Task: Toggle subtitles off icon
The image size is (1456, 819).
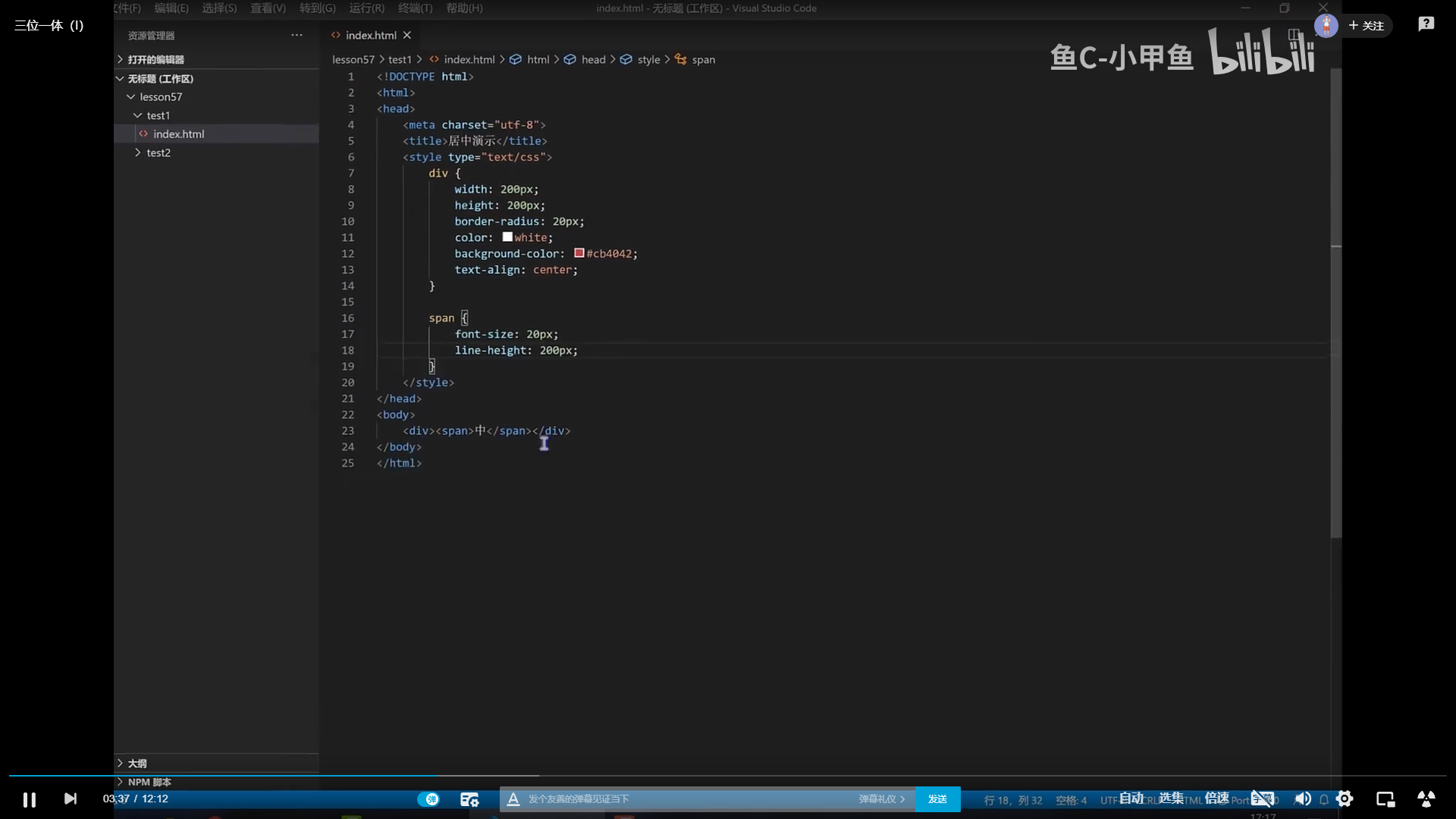Action: coord(1263,799)
